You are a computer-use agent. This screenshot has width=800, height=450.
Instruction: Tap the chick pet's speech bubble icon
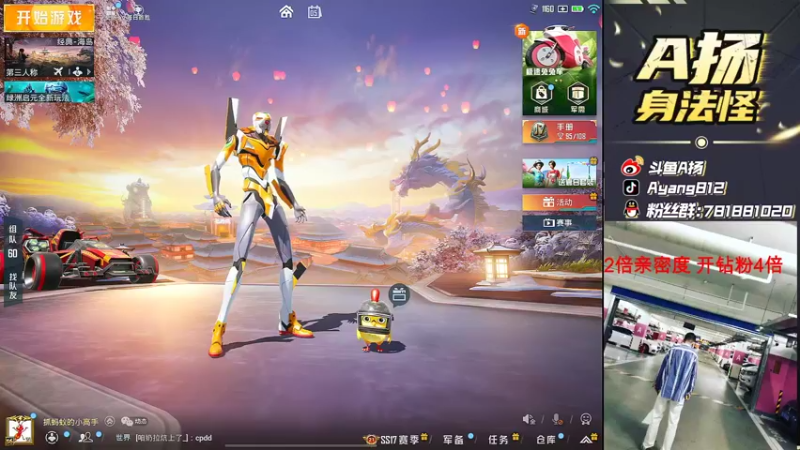pos(399,294)
